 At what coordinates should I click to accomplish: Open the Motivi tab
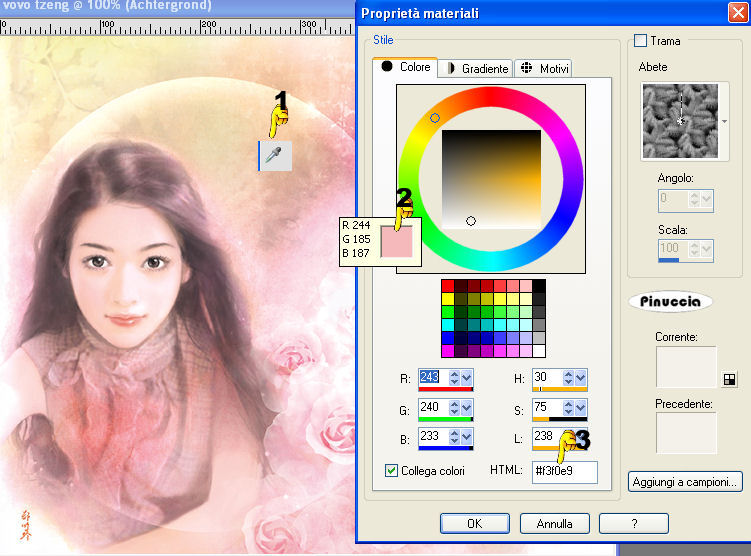point(543,68)
